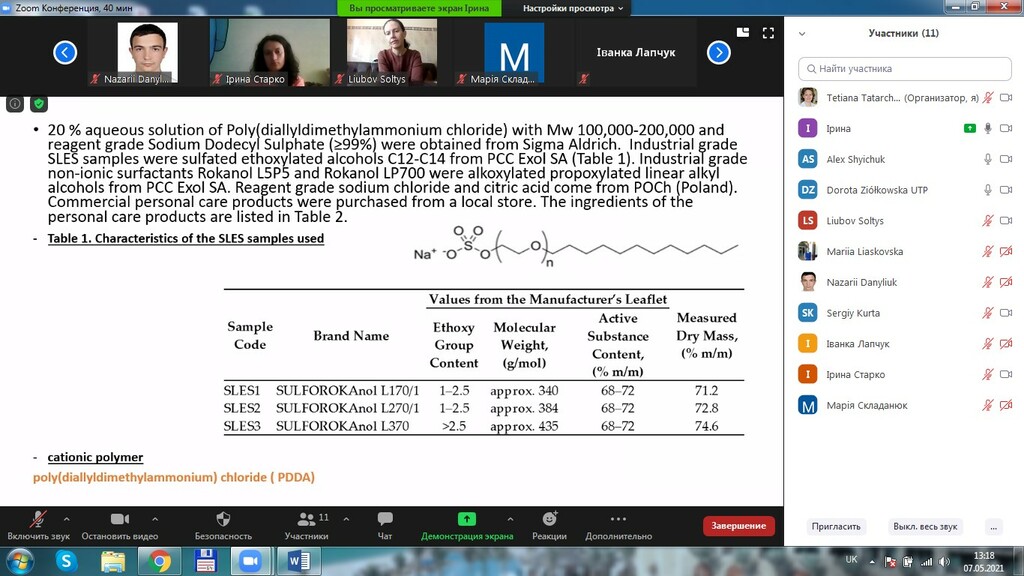The width and height of the screenshot is (1024, 576).
Task: Toggle microphone icon for Ірина participant
Action: click(988, 129)
